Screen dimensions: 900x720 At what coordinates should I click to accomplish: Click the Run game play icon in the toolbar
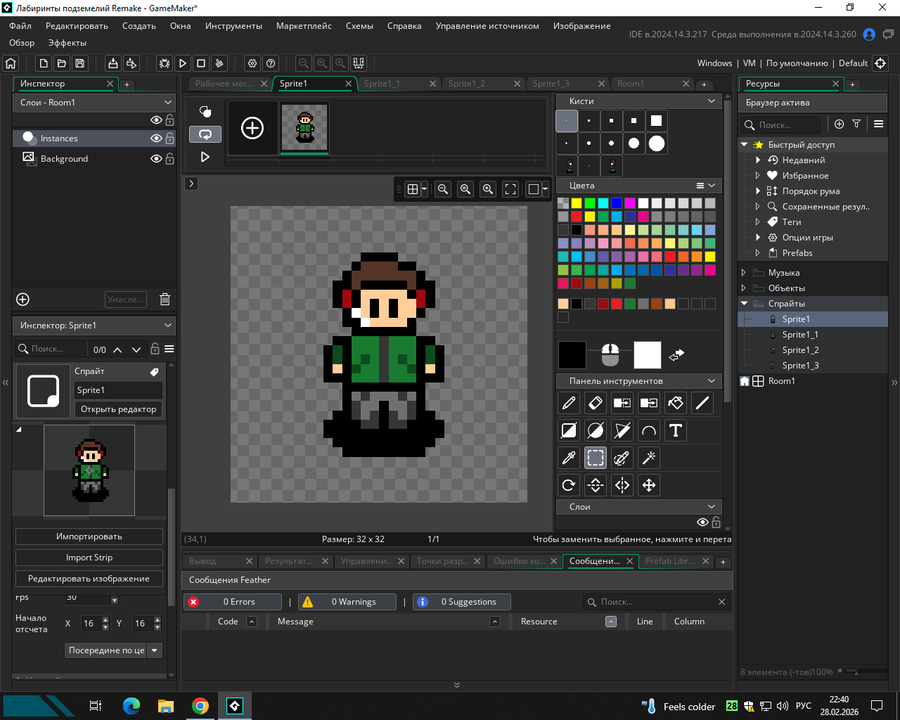point(183,63)
